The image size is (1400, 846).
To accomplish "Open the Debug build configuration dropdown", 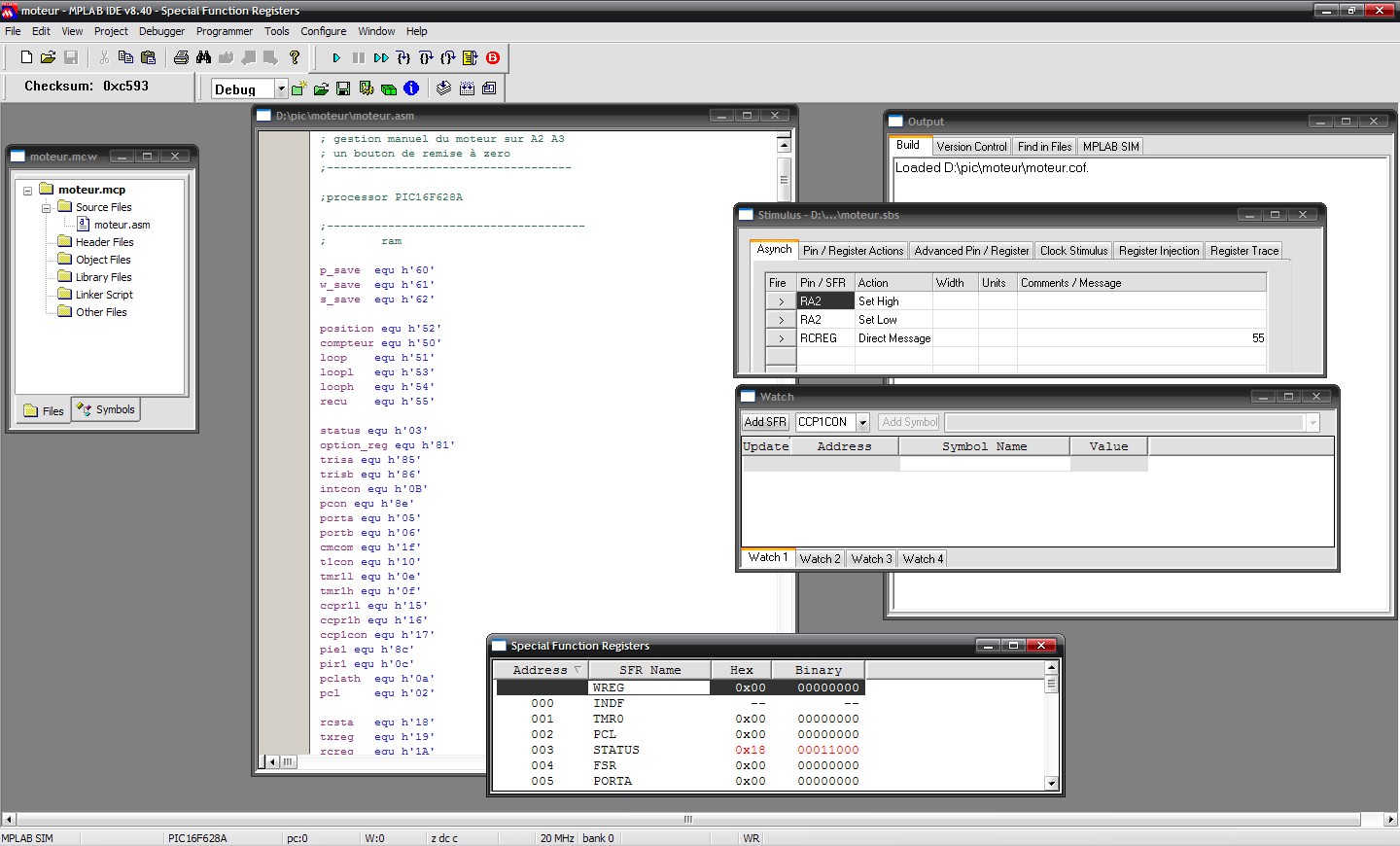I will [x=282, y=89].
